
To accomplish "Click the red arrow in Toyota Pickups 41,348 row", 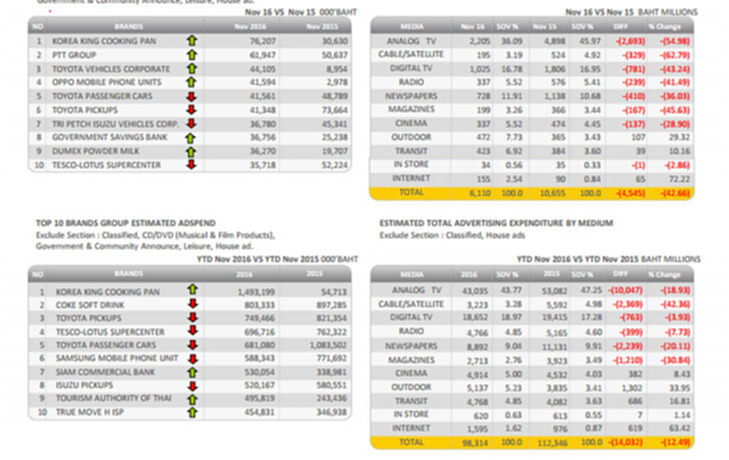I will click(x=191, y=110).
